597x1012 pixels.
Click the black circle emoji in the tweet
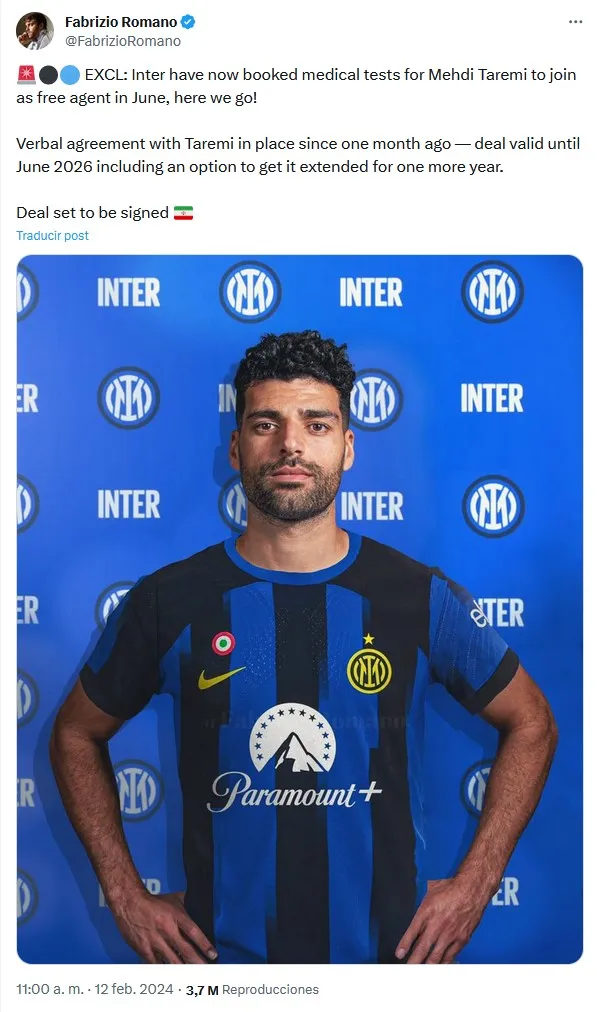pos(48,75)
